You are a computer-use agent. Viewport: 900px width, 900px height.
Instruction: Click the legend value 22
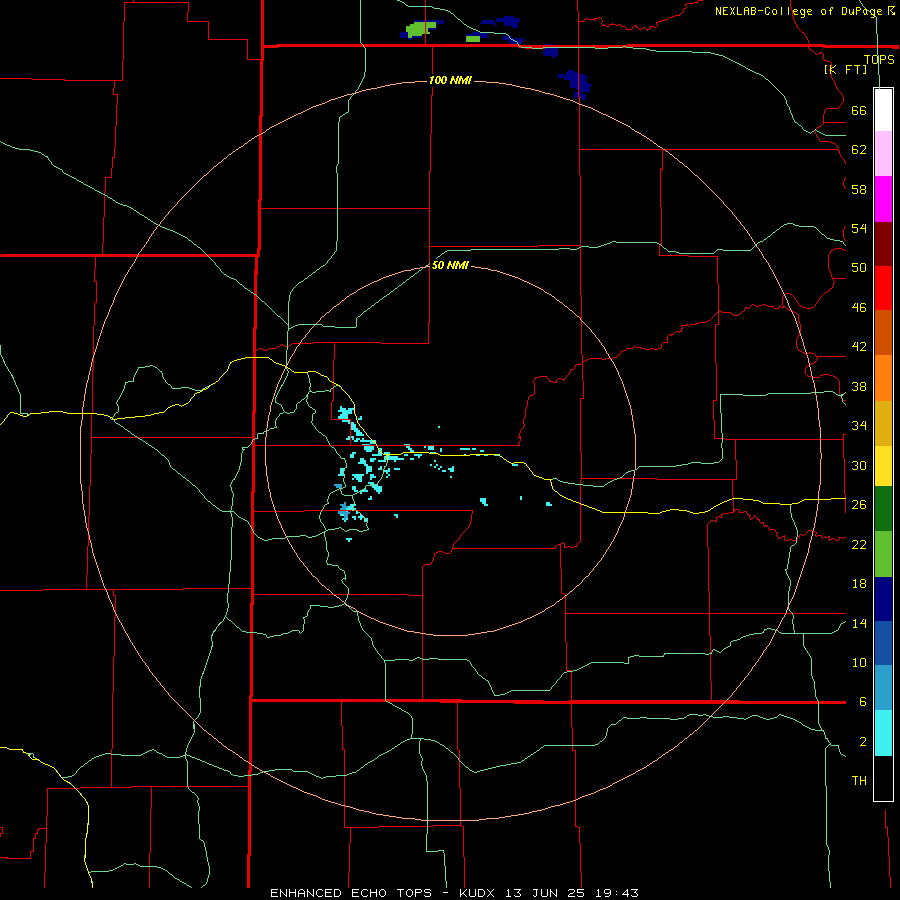[x=859, y=544]
